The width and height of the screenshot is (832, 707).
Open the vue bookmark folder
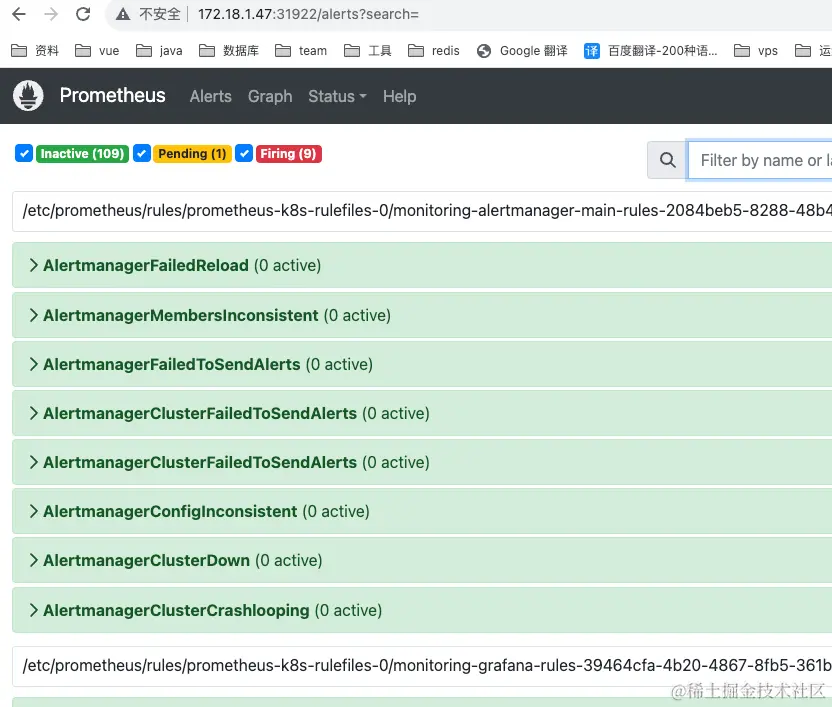(x=97, y=50)
